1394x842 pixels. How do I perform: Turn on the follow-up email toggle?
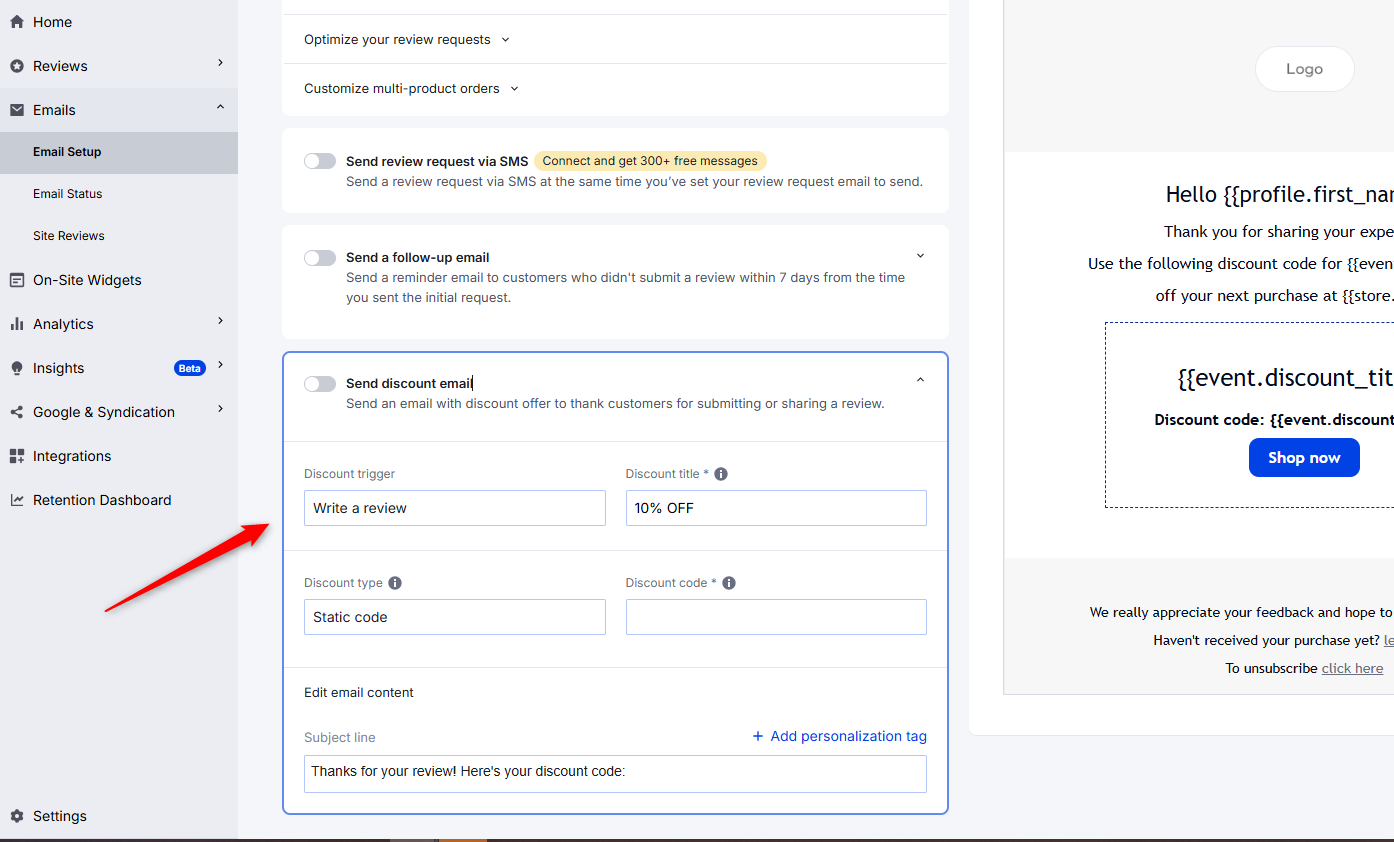coord(320,258)
